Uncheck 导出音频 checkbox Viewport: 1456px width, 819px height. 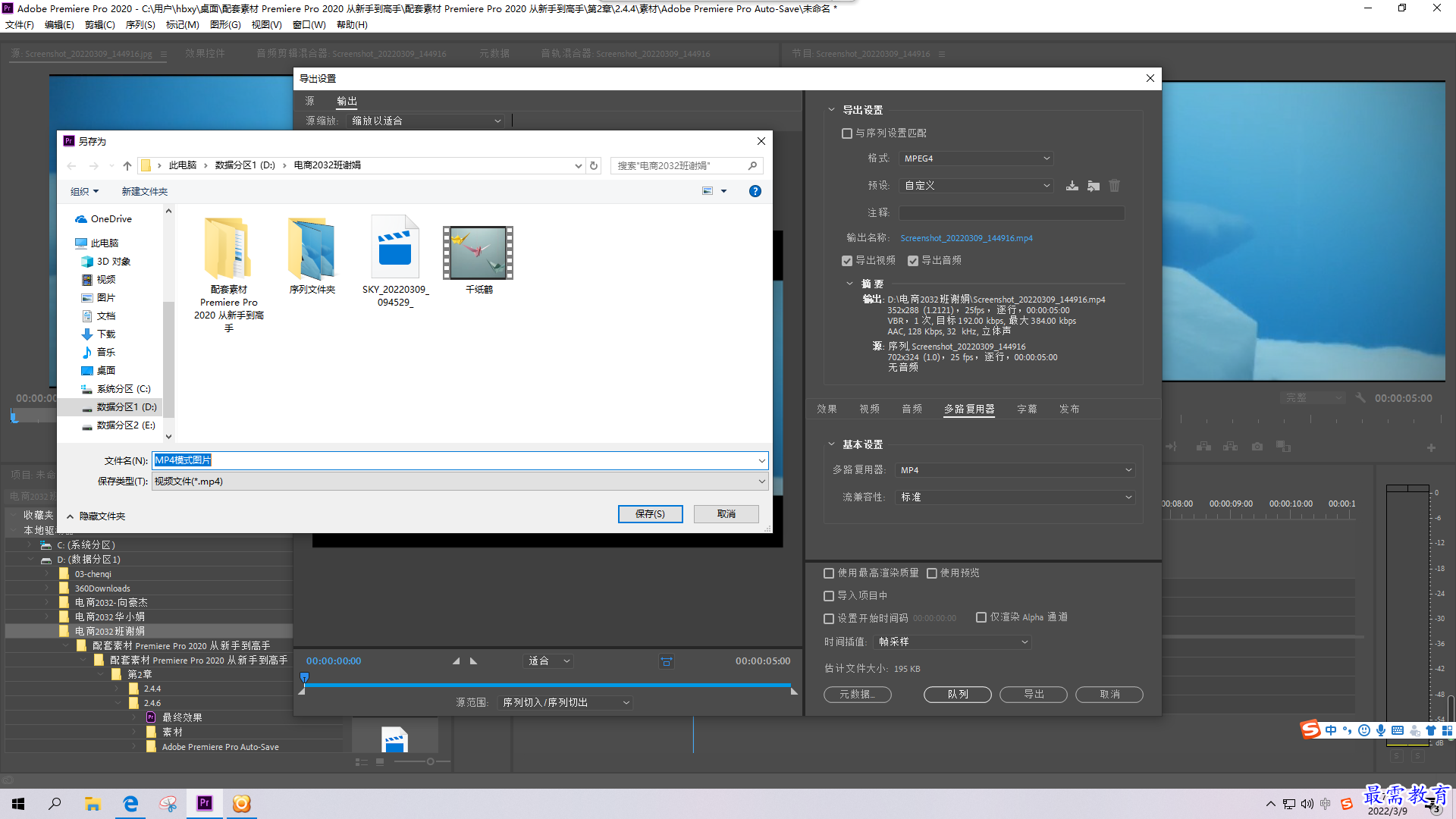coord(913,261)
